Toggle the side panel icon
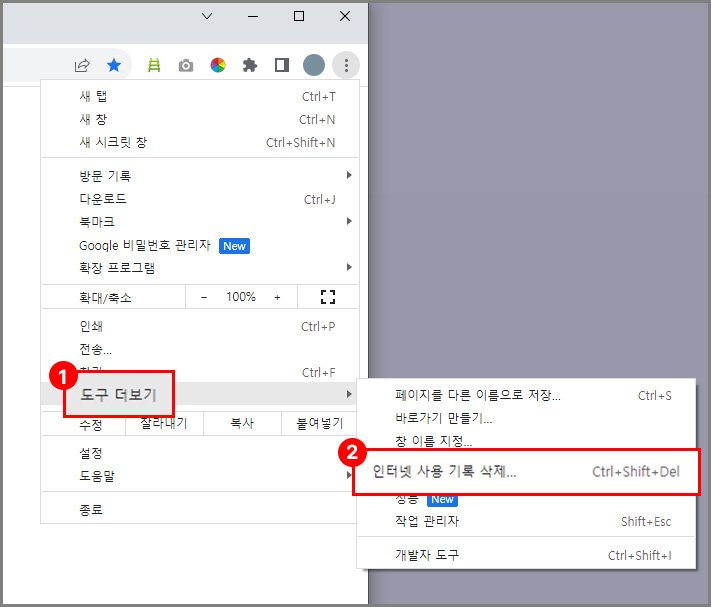711x607 pixels. click(282, 66)
